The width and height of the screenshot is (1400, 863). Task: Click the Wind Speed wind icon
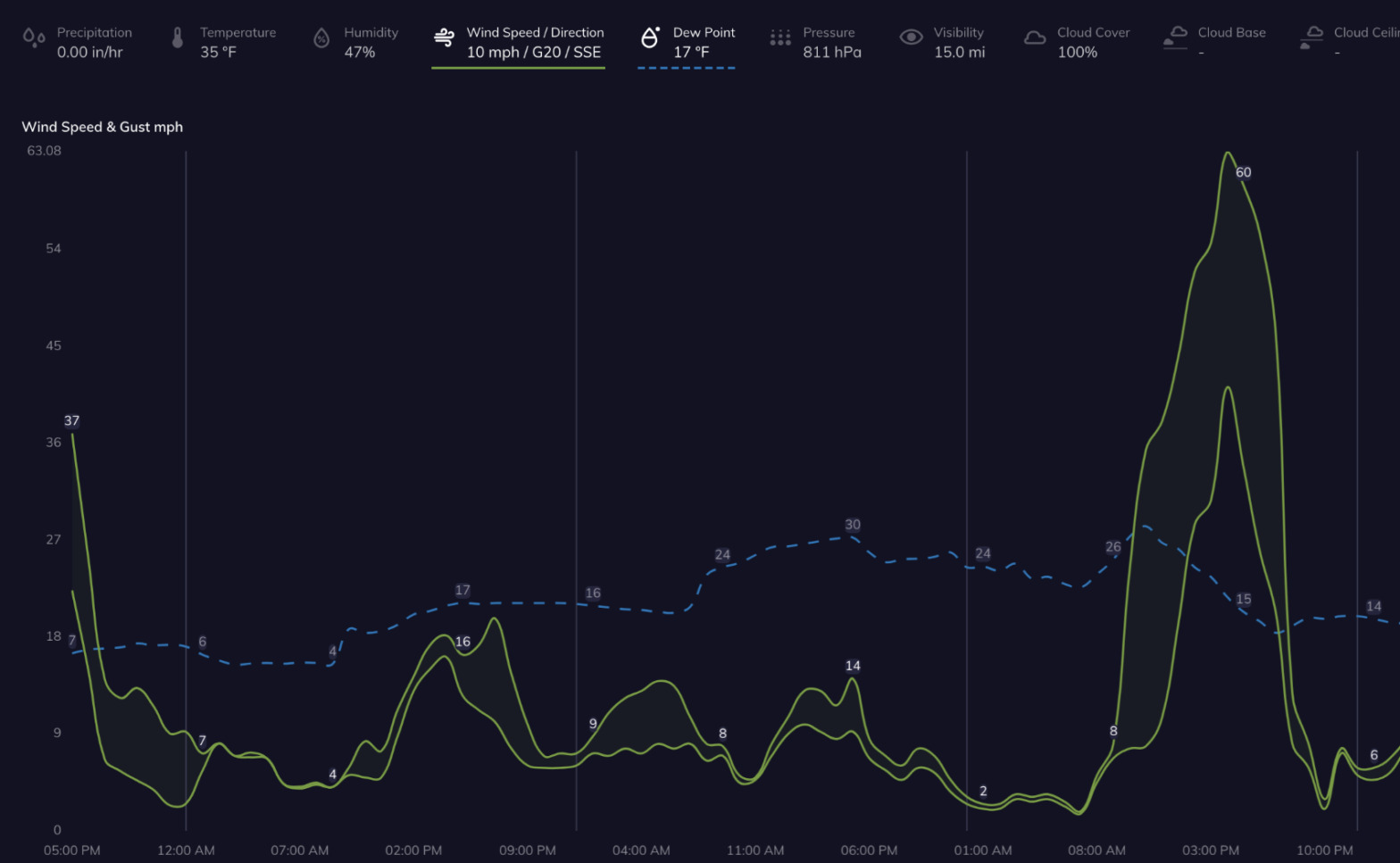pos(444,37)
